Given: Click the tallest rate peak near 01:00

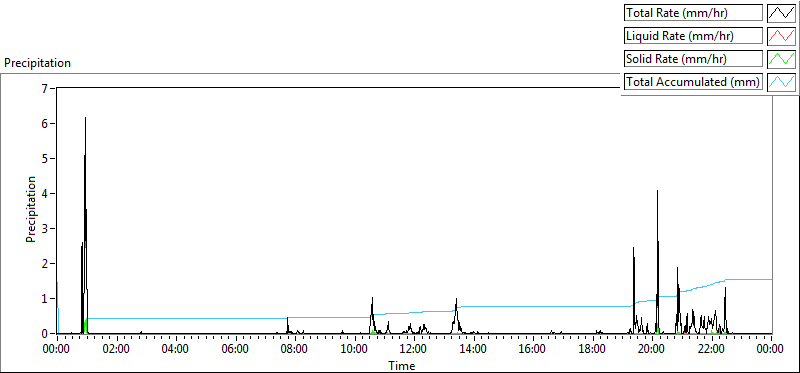Looking at the screenshot, I should pyautogui.click(x=85, y=118).
